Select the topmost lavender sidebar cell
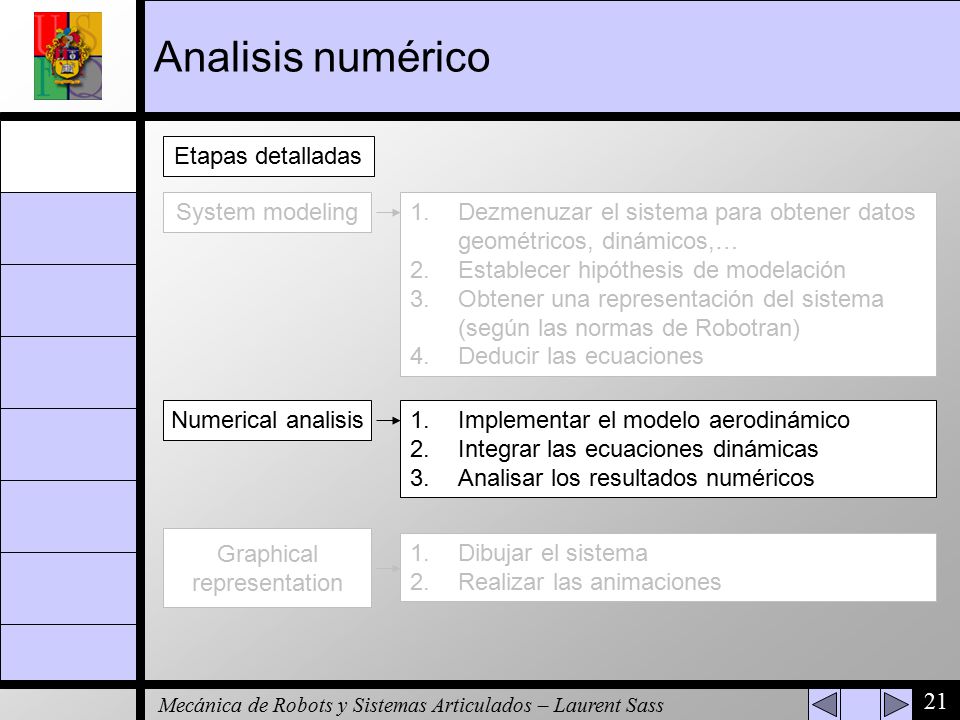960x720 pixels. (68, 229)
